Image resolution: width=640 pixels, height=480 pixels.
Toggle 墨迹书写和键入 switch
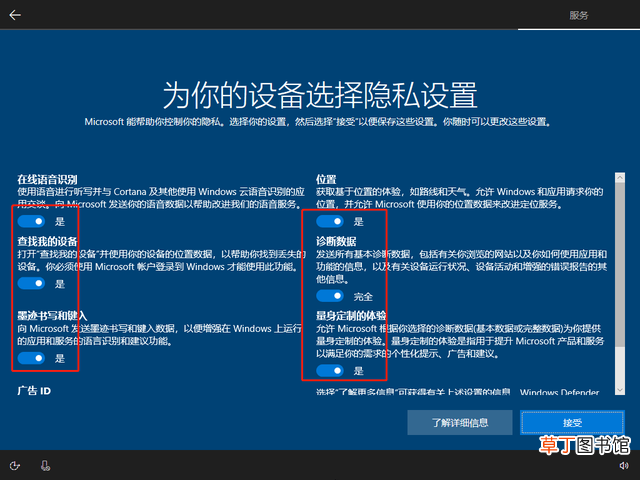(x=31, y=358)
